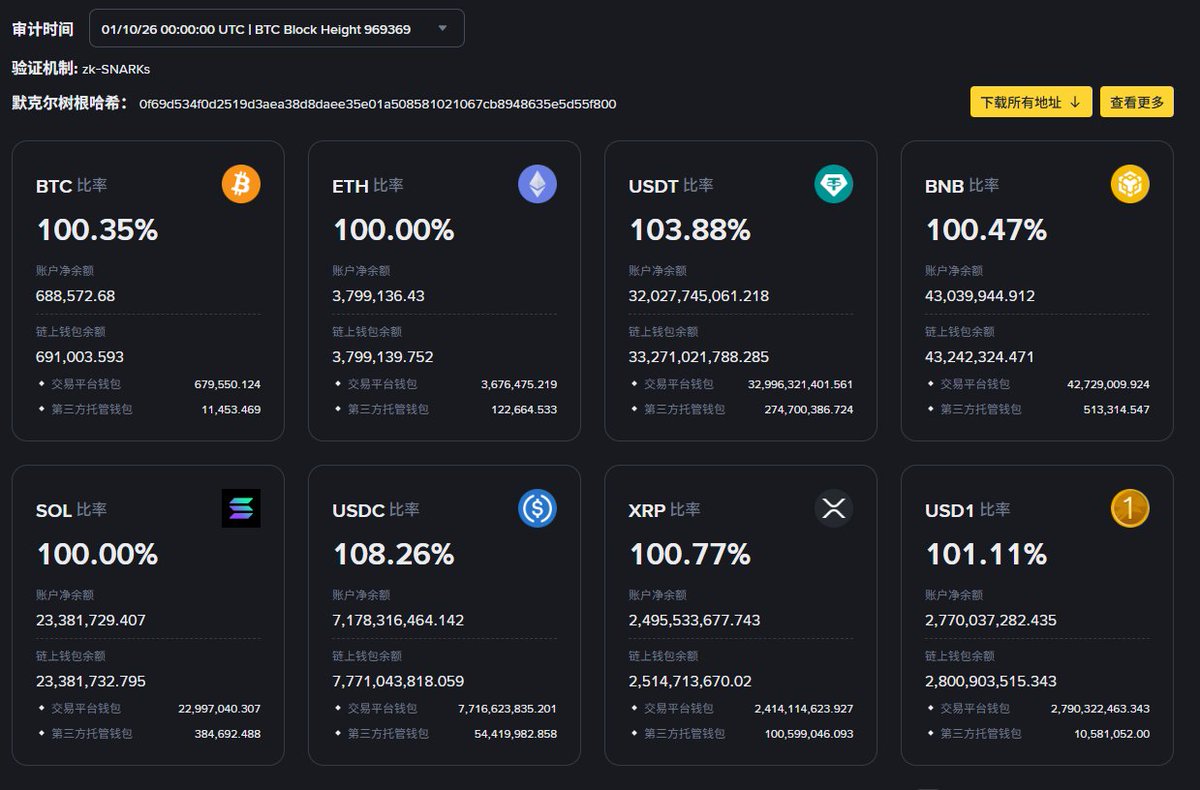
Task: Click ETH net balance 3,799,136.43
Action: [381, 296]
